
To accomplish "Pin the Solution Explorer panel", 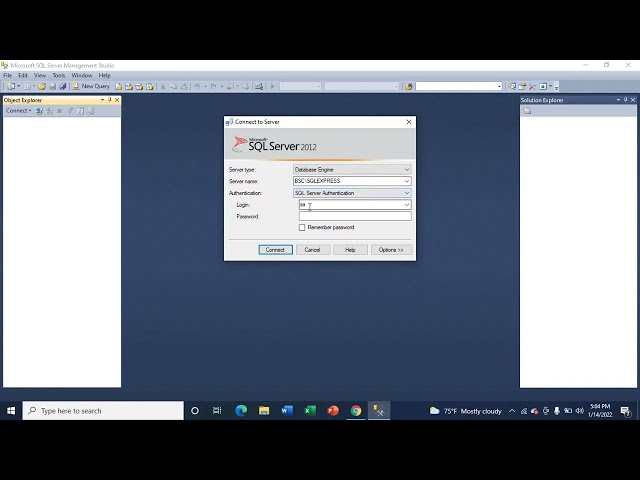I will (x=626, y=100).
